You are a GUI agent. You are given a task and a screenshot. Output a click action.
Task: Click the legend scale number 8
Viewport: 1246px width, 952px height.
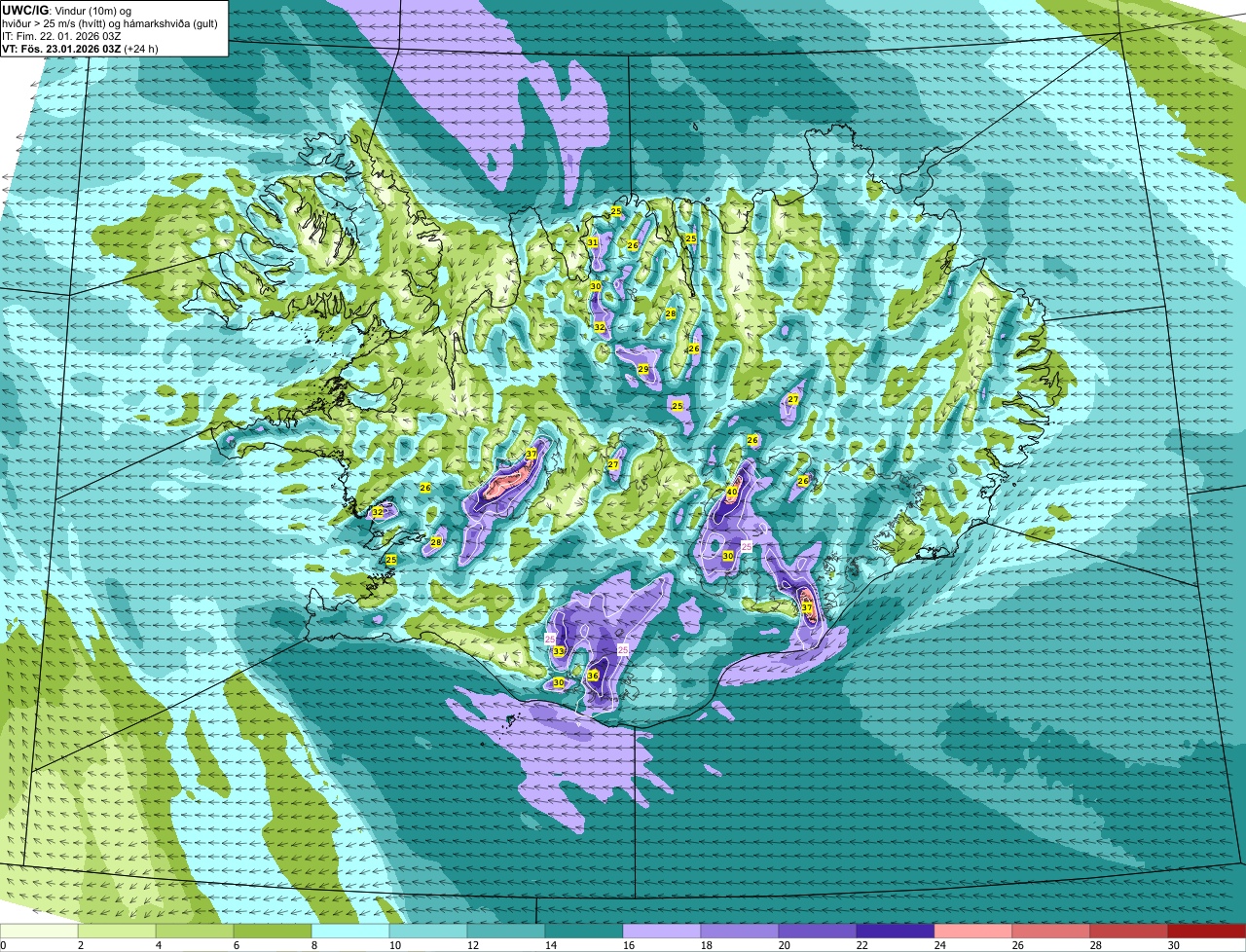pyautogui.click(x=313, y=945)
